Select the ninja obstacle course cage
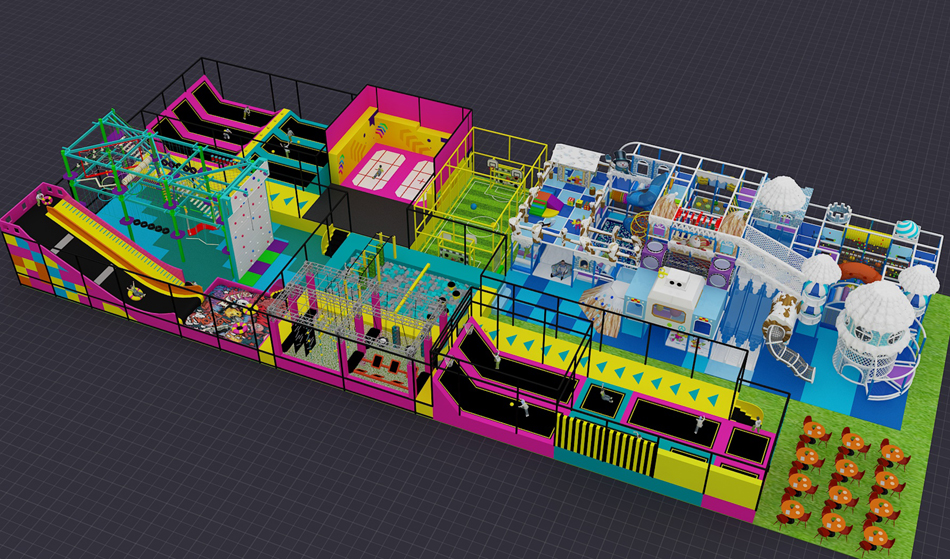950x559 pixels. 360,310
